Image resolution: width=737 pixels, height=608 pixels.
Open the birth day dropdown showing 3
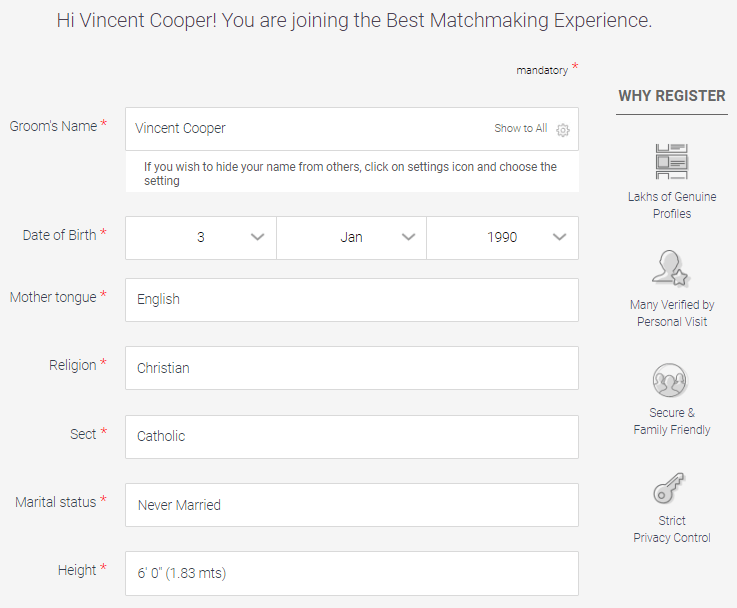[201, 238]
